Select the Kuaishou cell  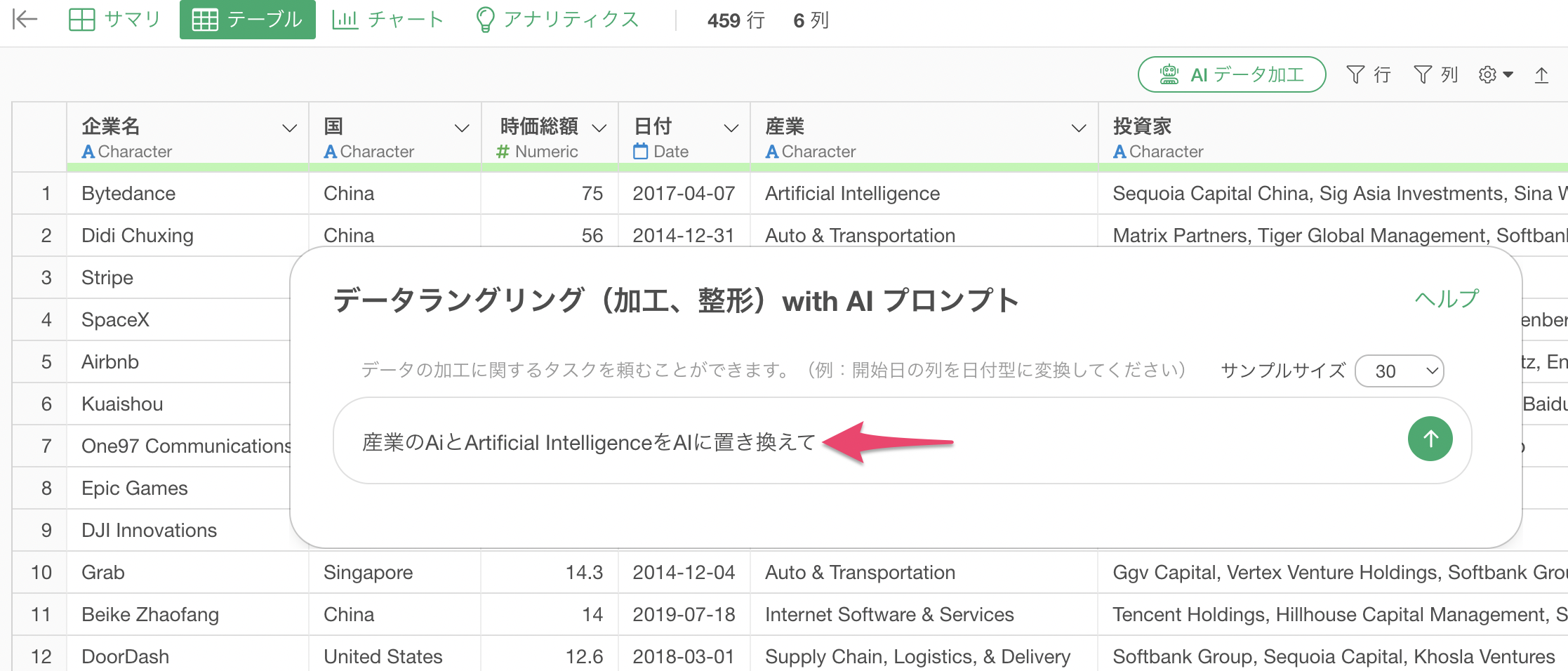click(178, 404)
